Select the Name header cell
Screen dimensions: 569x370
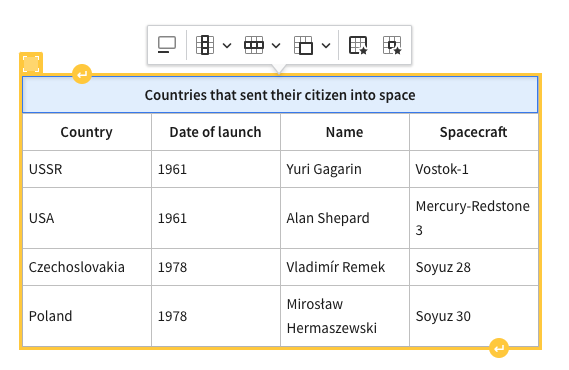click(345, 132)
